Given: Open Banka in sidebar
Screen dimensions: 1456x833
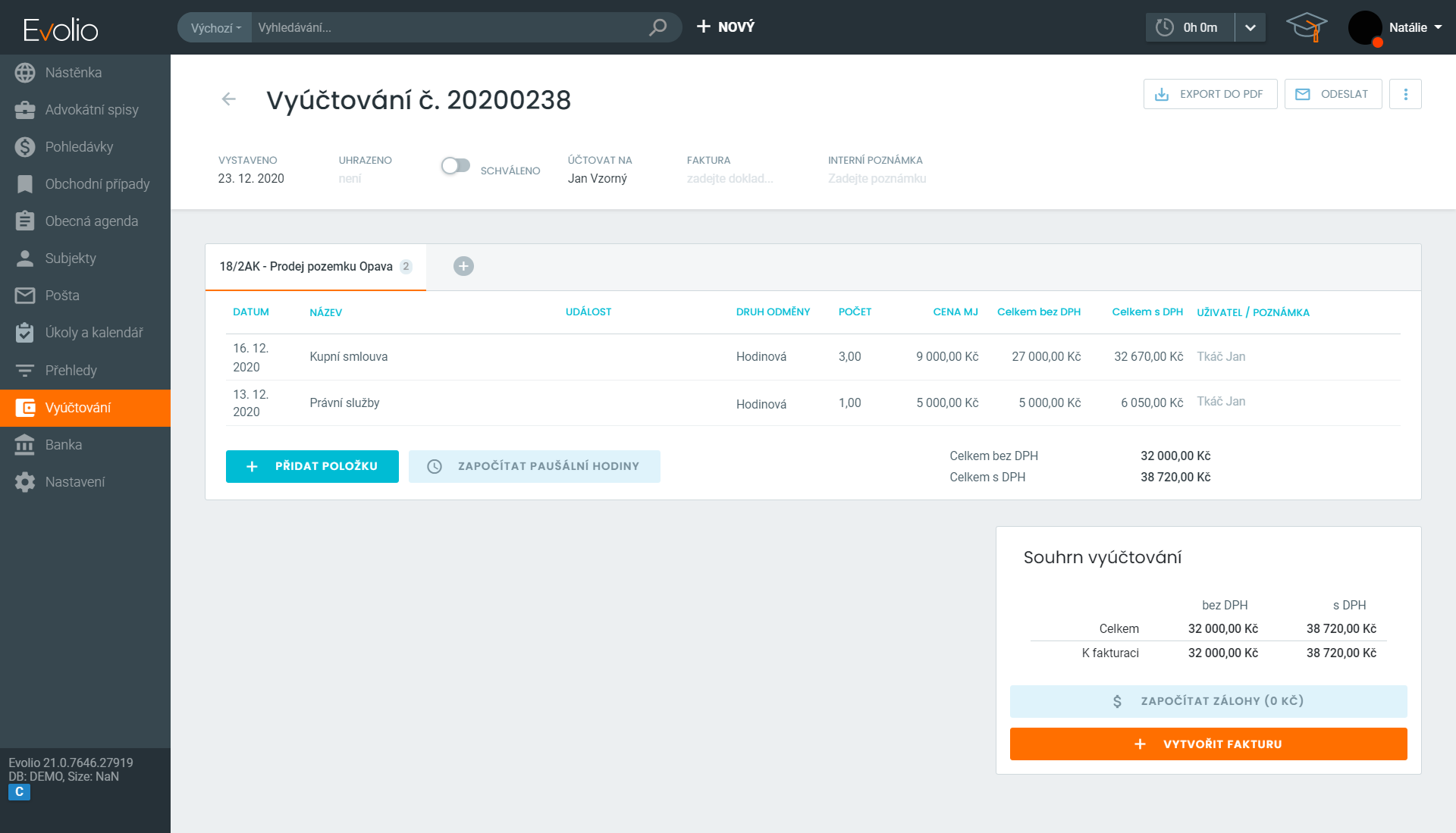Looking at the screenshot, I should 63,445.
